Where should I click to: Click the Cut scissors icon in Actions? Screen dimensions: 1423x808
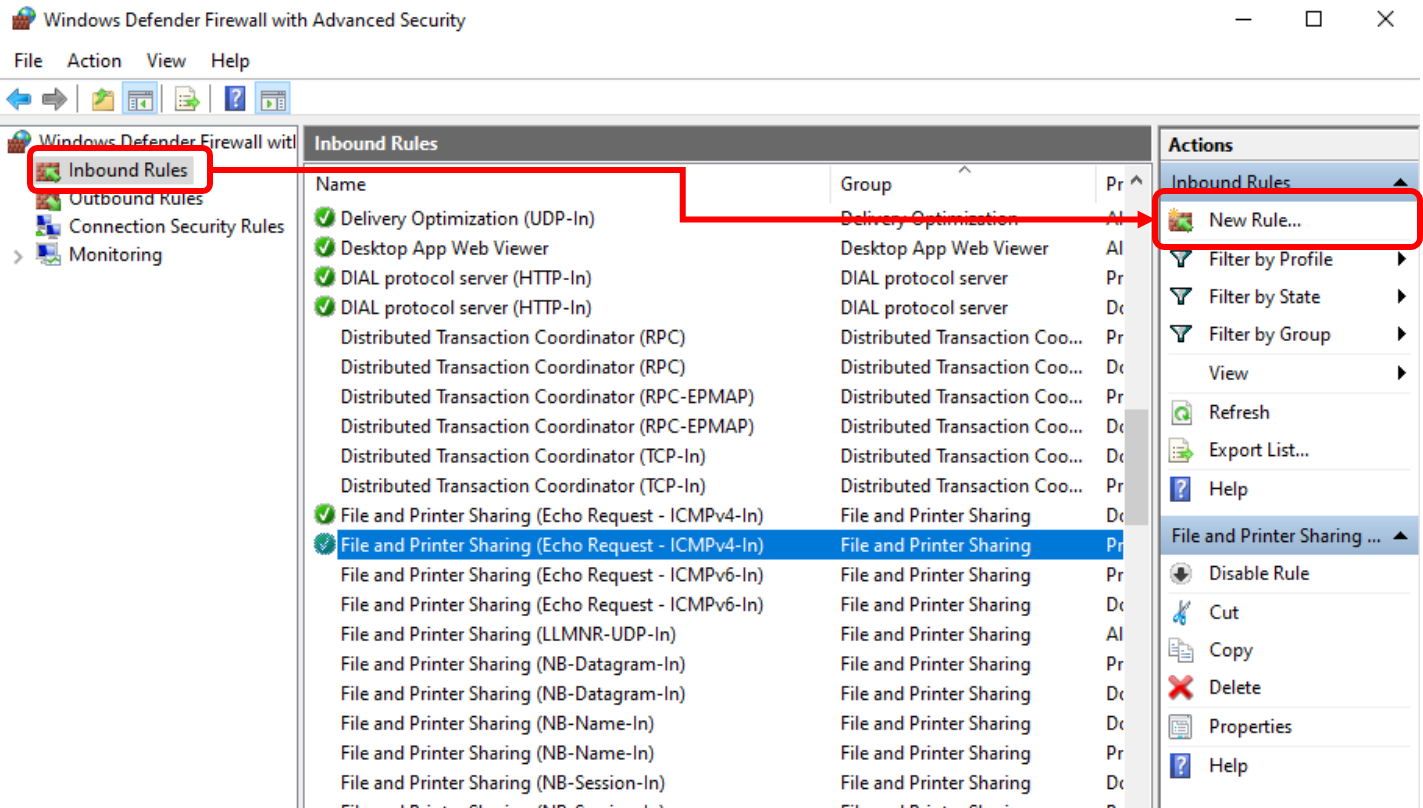click(1181, 612)
